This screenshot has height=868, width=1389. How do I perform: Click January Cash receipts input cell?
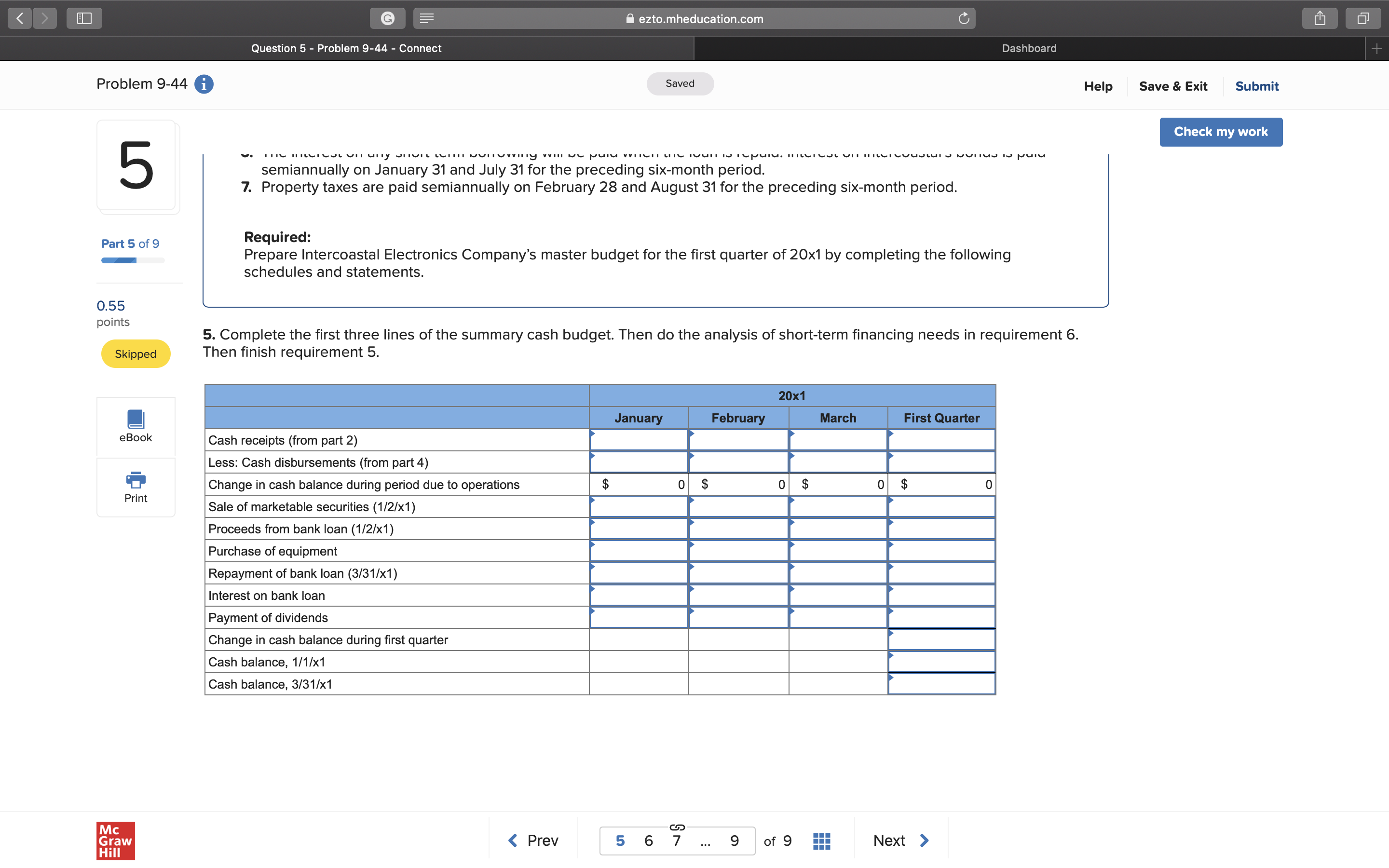638,440
